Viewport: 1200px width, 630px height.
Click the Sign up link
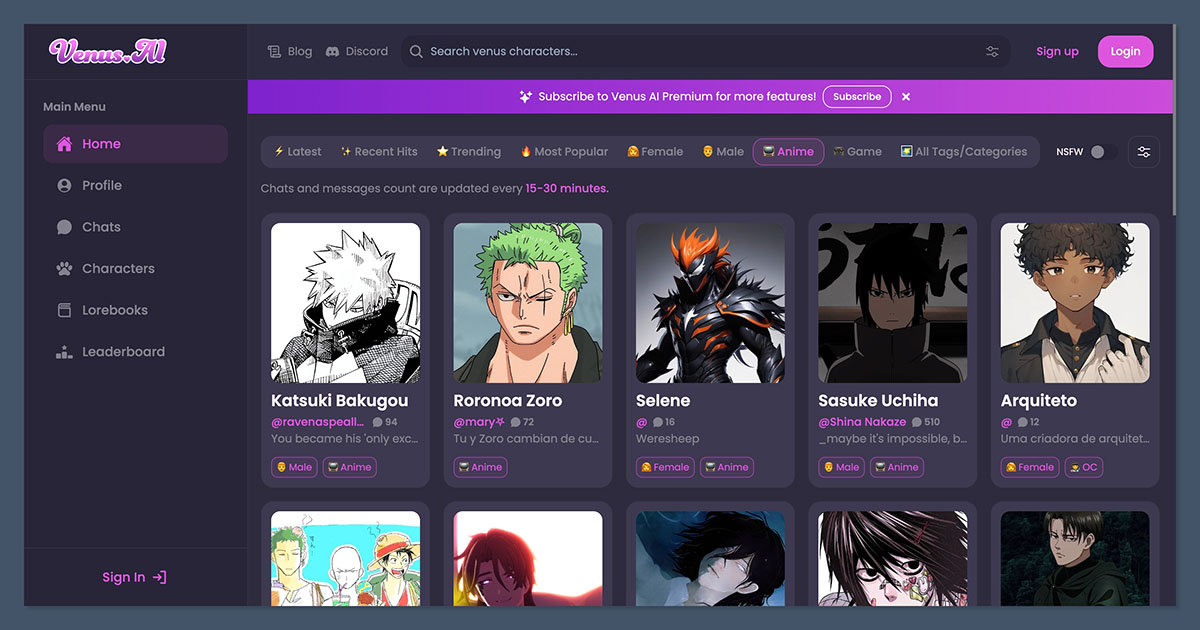click(1057, 52)
